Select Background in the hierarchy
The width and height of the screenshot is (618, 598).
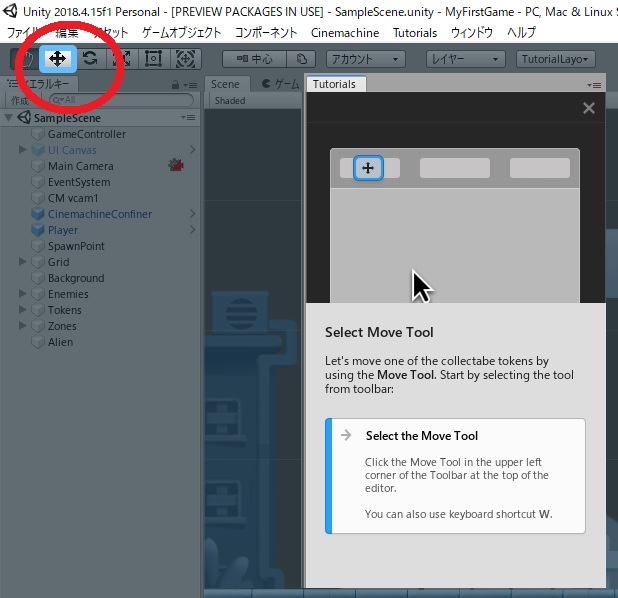[76, 278]
